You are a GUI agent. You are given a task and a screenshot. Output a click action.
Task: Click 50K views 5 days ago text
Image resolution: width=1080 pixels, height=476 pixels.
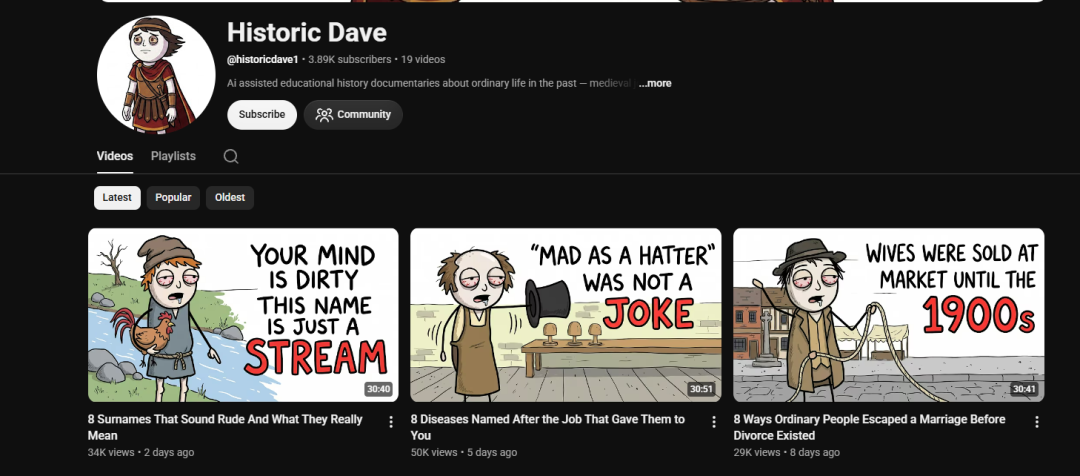click(464, 453)
